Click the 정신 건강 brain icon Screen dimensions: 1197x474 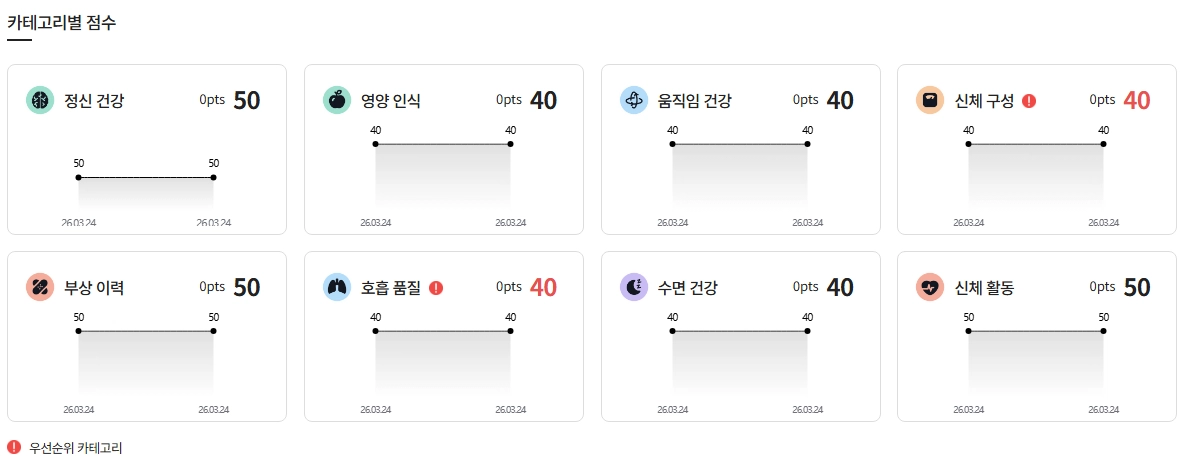point(40,100)
